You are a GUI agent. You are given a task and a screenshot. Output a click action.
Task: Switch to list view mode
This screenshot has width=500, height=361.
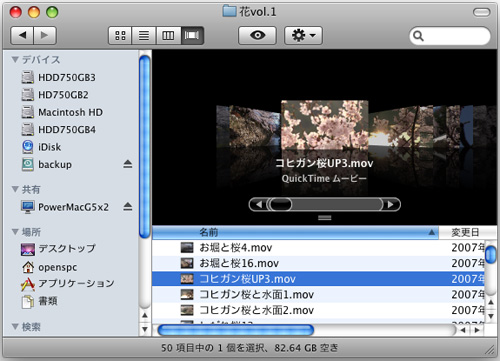click(x=144, y=35)
